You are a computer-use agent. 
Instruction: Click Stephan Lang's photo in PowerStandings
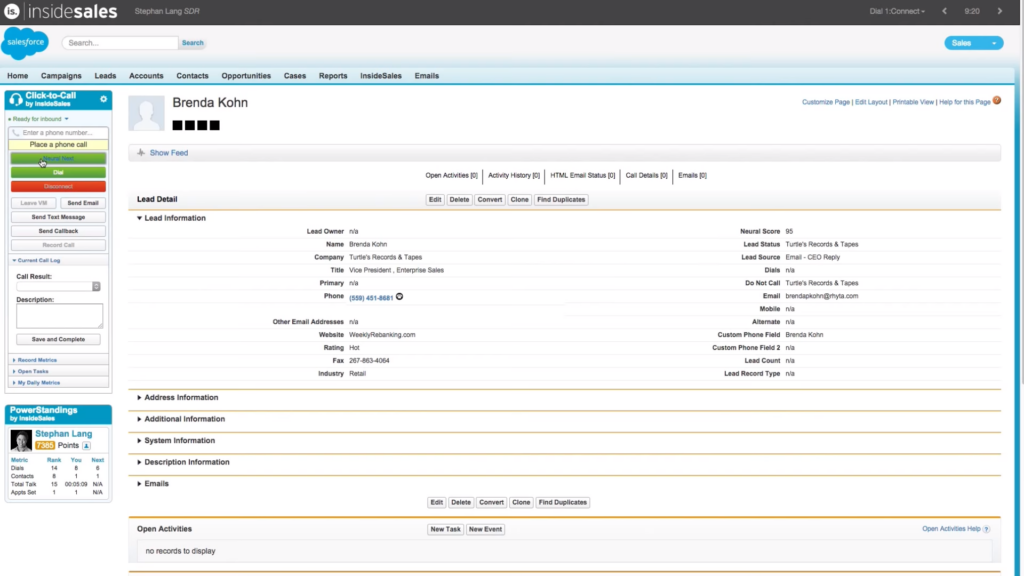21,441
